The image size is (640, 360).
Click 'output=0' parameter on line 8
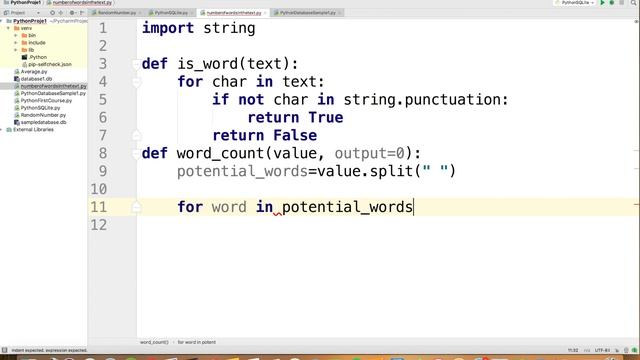point(369,153)
